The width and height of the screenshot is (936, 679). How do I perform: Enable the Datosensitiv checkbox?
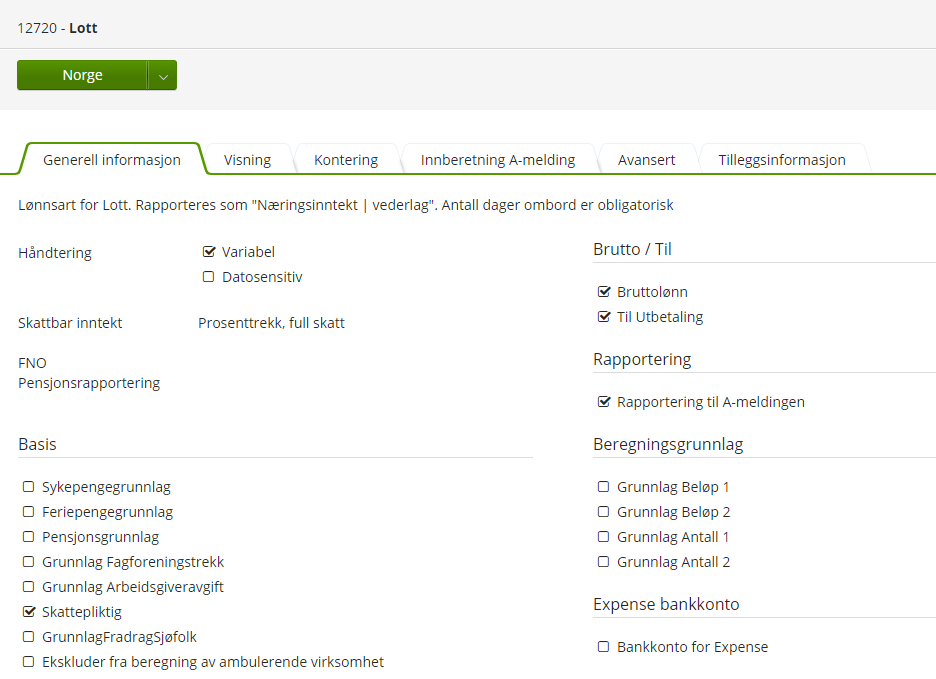point(209,277)
